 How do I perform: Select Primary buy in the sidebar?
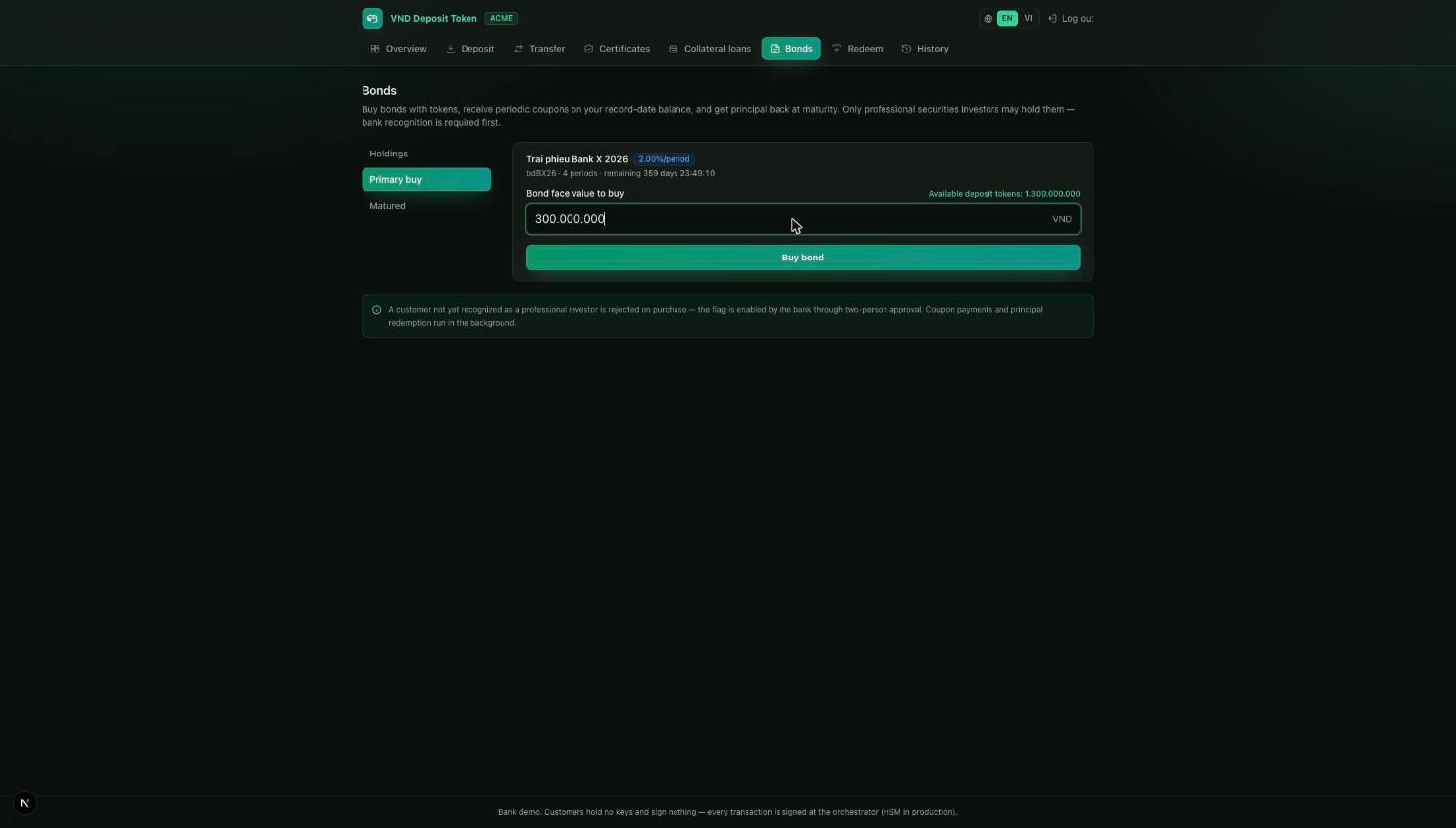[426, 179]
